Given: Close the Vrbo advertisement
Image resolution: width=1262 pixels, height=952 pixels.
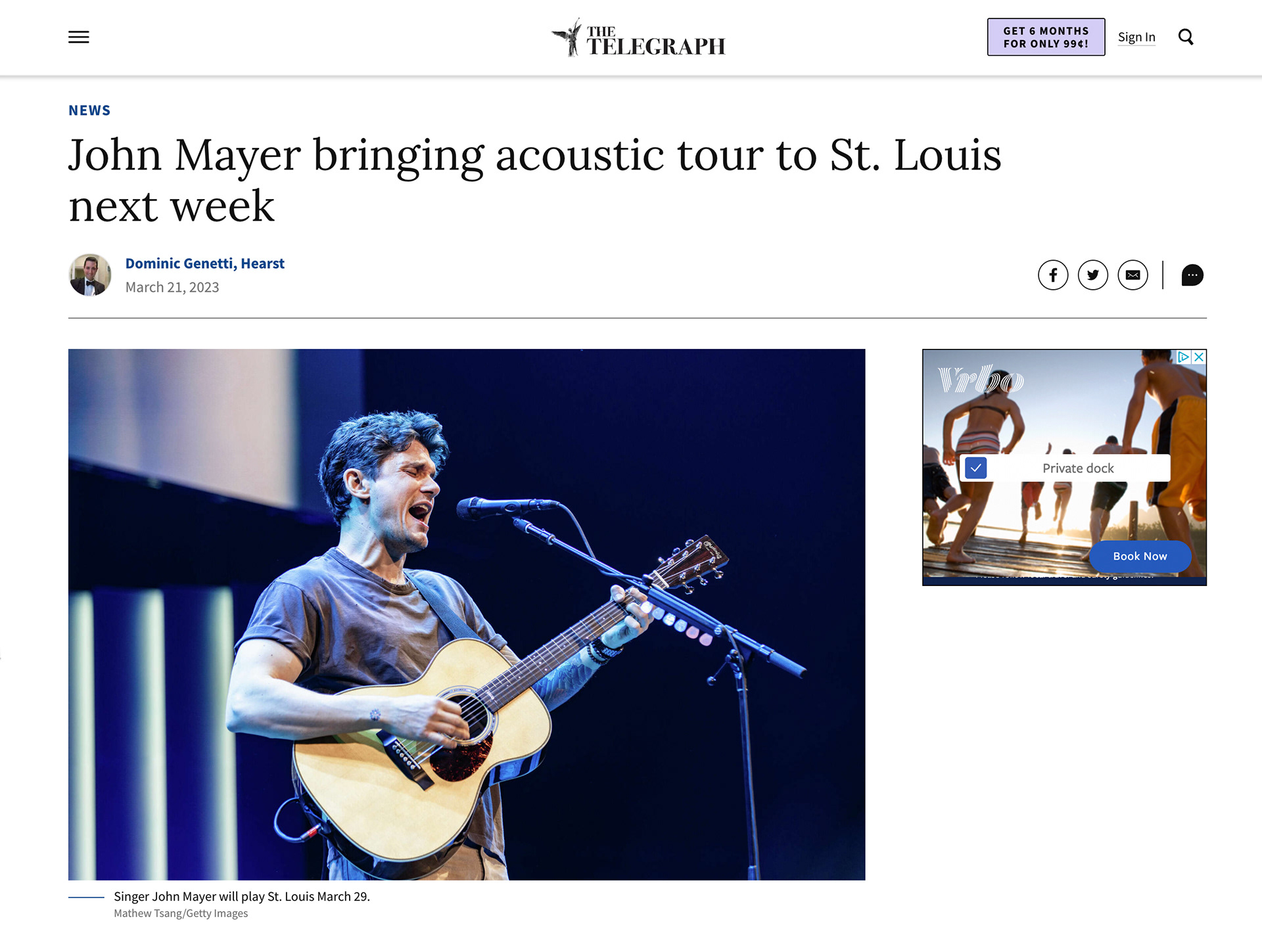Looking at the screenshot, I should point(1199,357).
